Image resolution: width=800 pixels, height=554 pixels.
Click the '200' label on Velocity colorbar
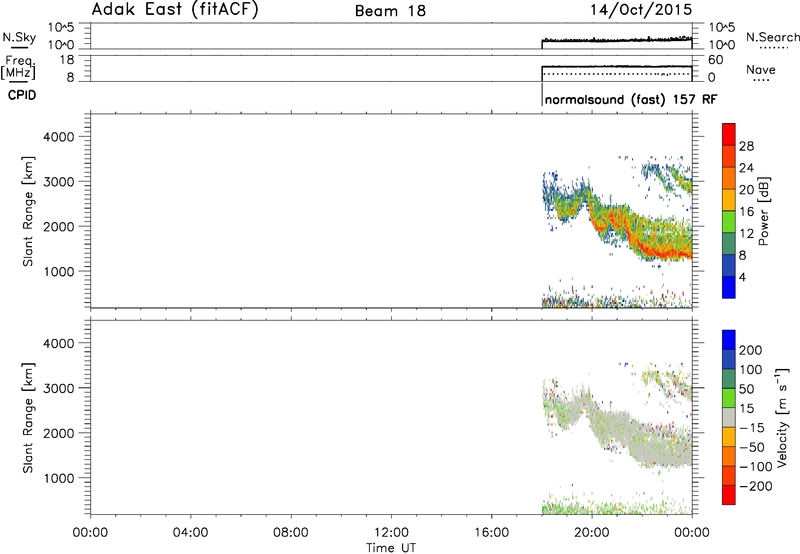[751, 350]
